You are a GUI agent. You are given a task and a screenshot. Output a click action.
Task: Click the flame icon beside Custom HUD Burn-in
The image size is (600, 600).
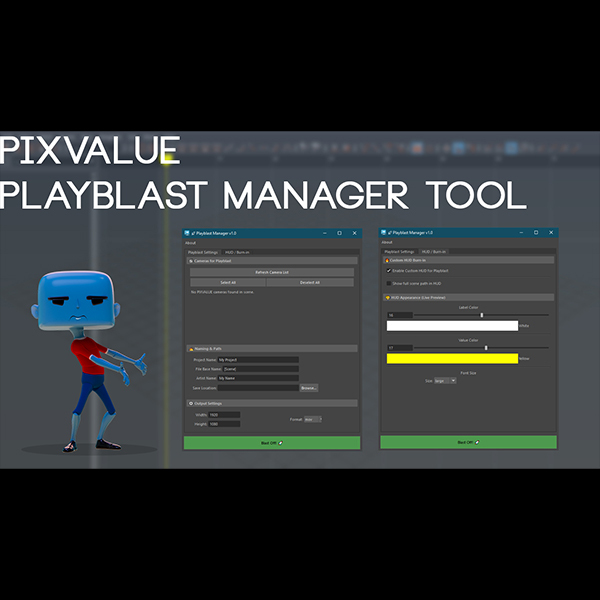[x=387, y=260]
